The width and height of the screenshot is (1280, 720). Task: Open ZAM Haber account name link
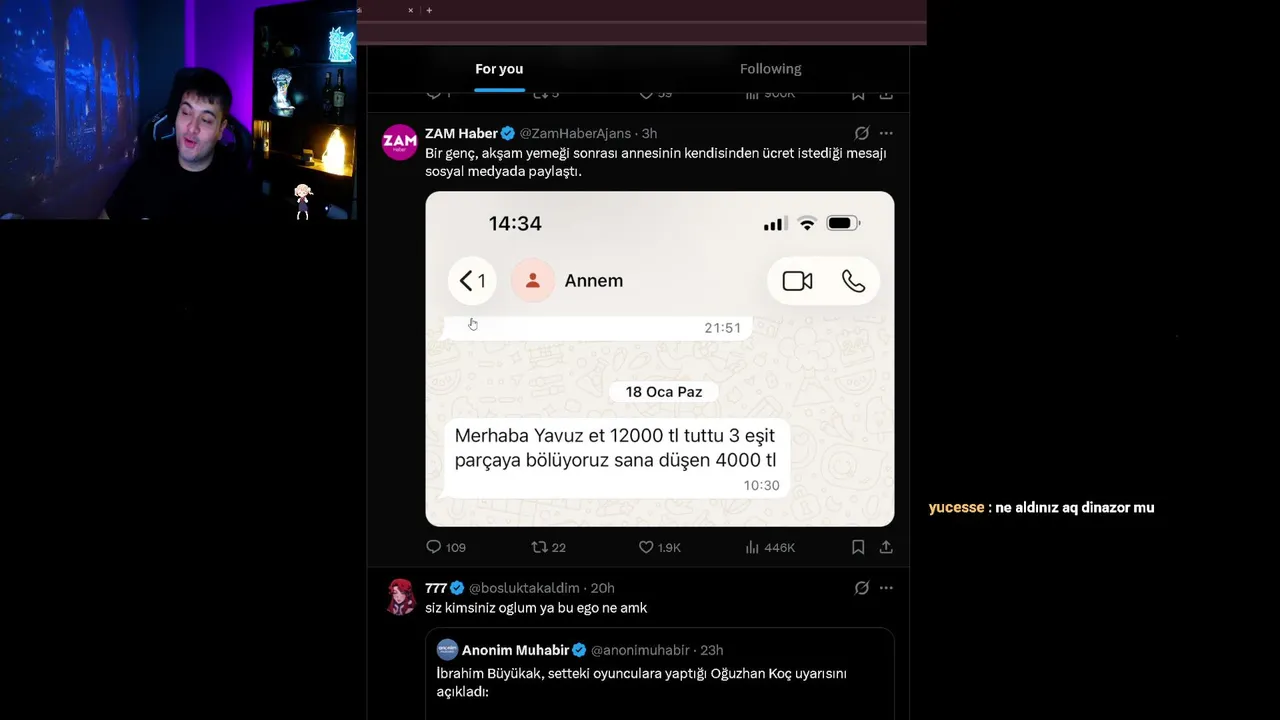click(461, 133)
